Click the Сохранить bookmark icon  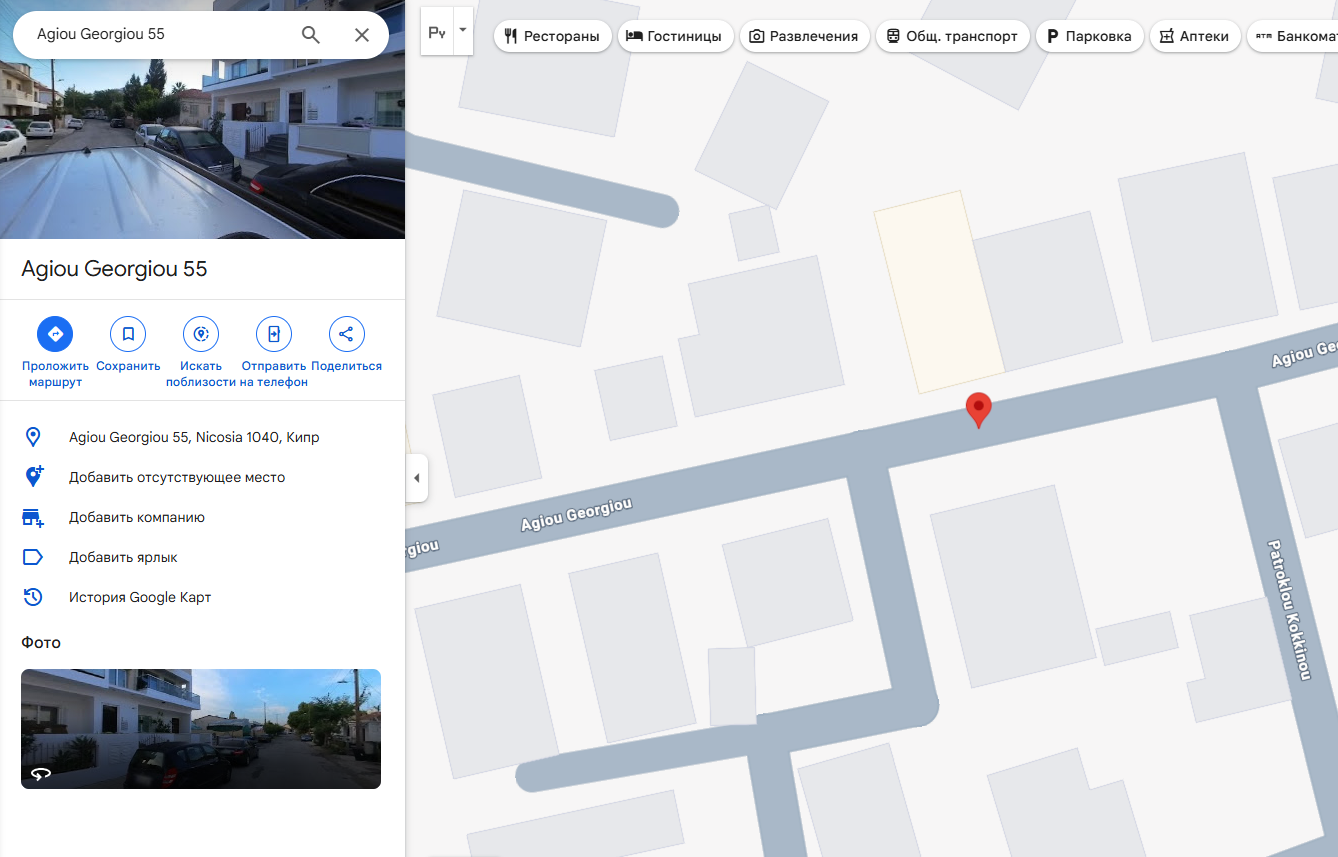click(x=128, y=334)
